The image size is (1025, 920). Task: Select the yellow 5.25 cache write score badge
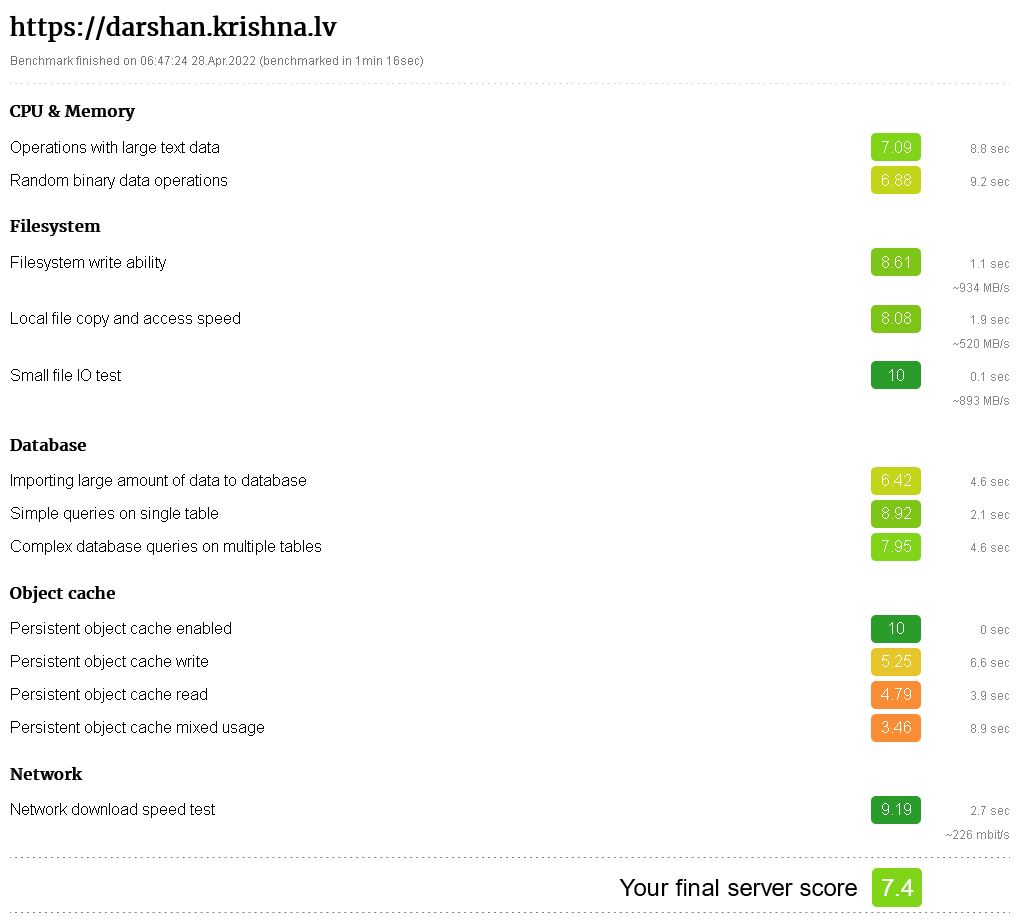tap(896, 662)
